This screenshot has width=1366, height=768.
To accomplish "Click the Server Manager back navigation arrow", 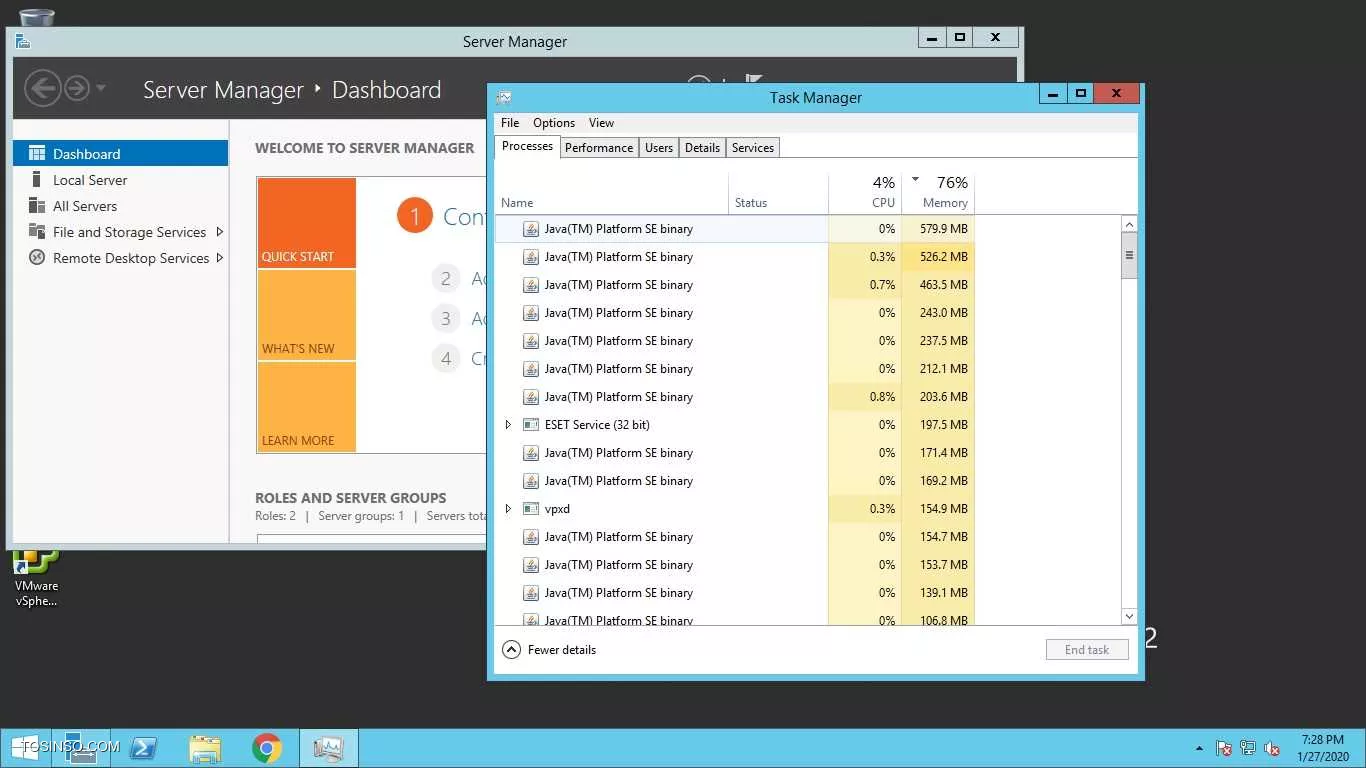I will tap(42, 89).
